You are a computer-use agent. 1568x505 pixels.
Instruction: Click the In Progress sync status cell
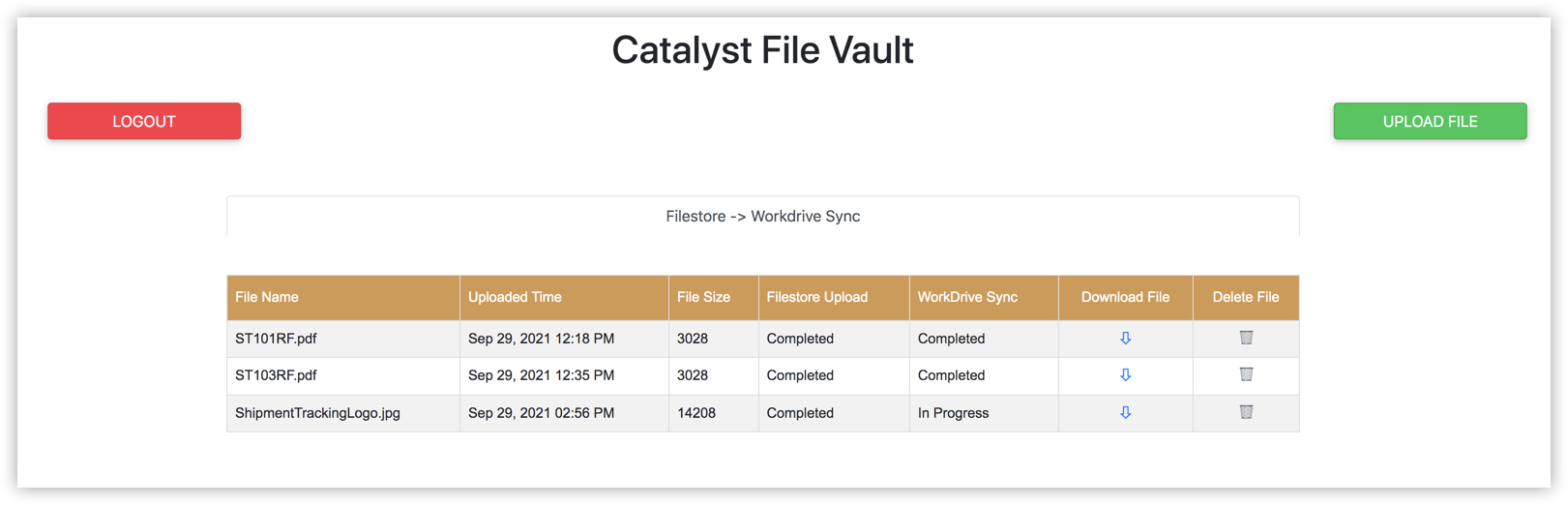(953, 413)
